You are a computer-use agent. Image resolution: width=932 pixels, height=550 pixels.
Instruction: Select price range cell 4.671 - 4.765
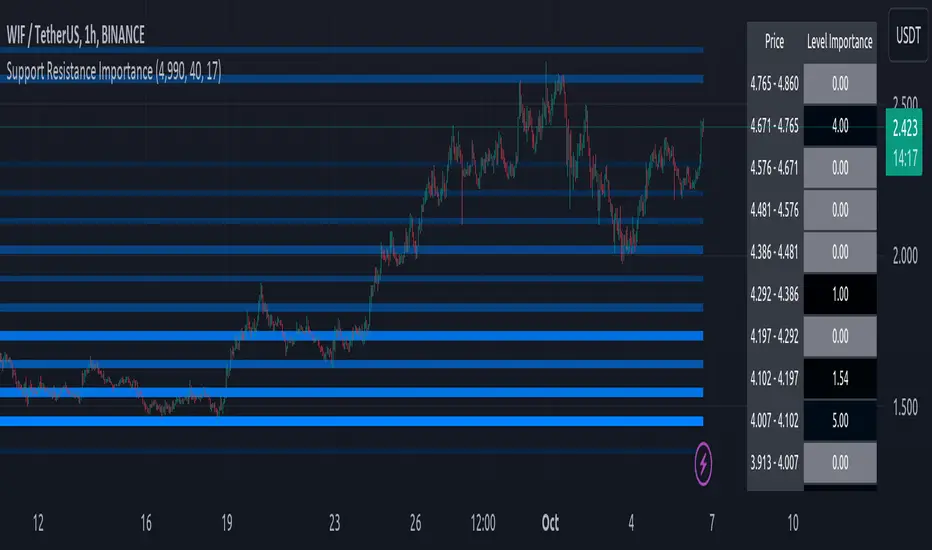pos(774,126)
